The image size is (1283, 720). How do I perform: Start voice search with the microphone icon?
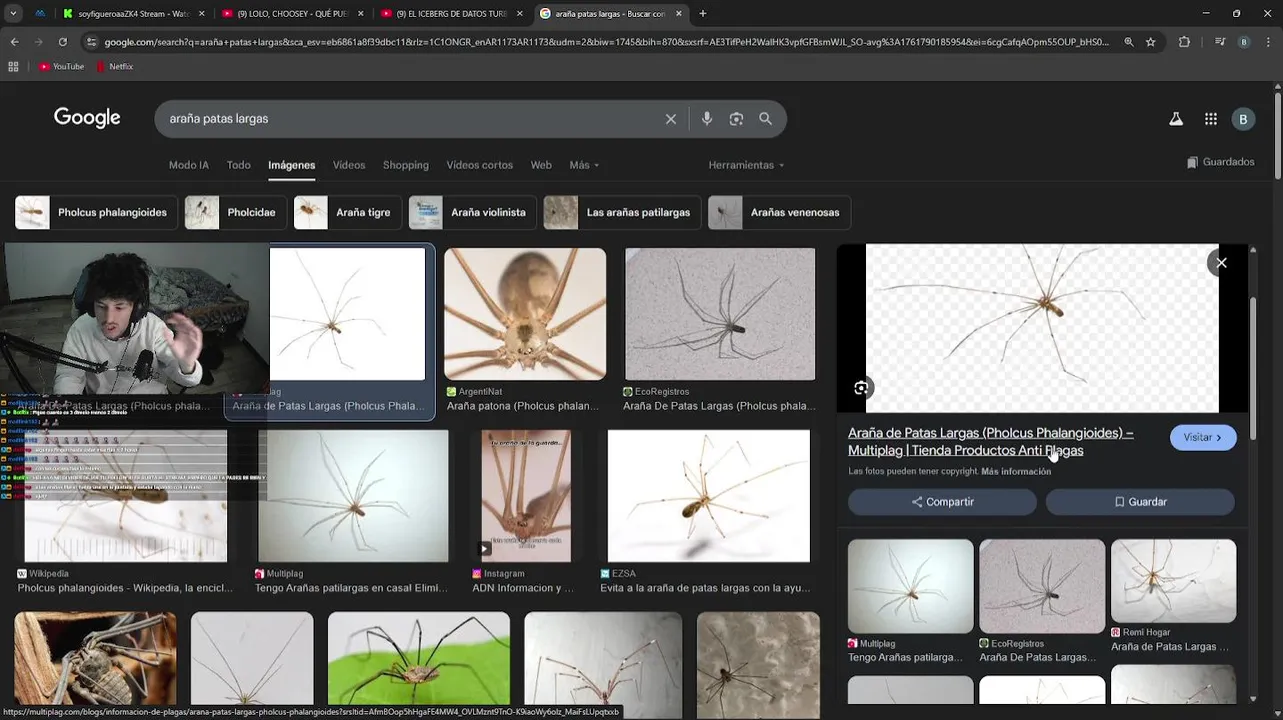click(707, 119)
